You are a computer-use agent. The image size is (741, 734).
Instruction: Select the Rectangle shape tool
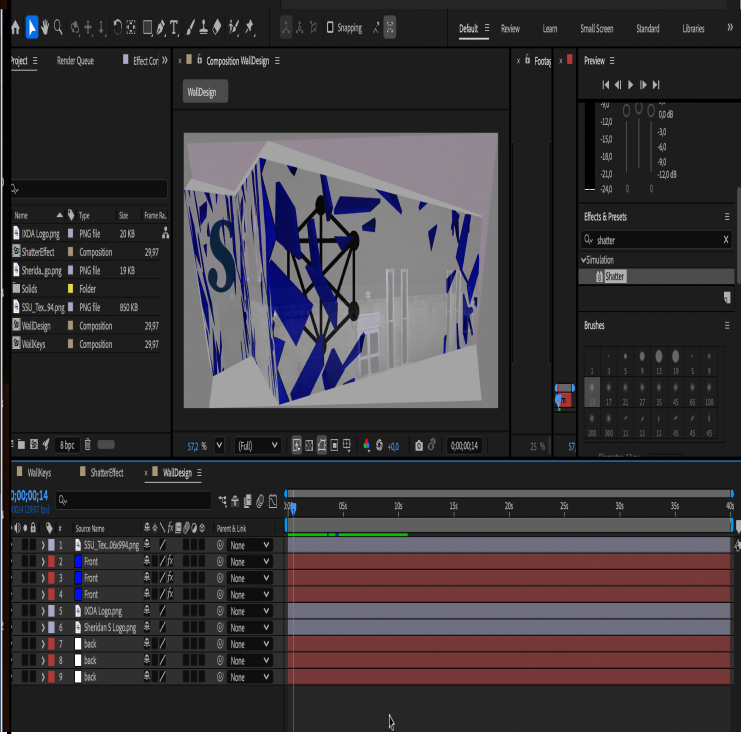[x=147, y=28]
